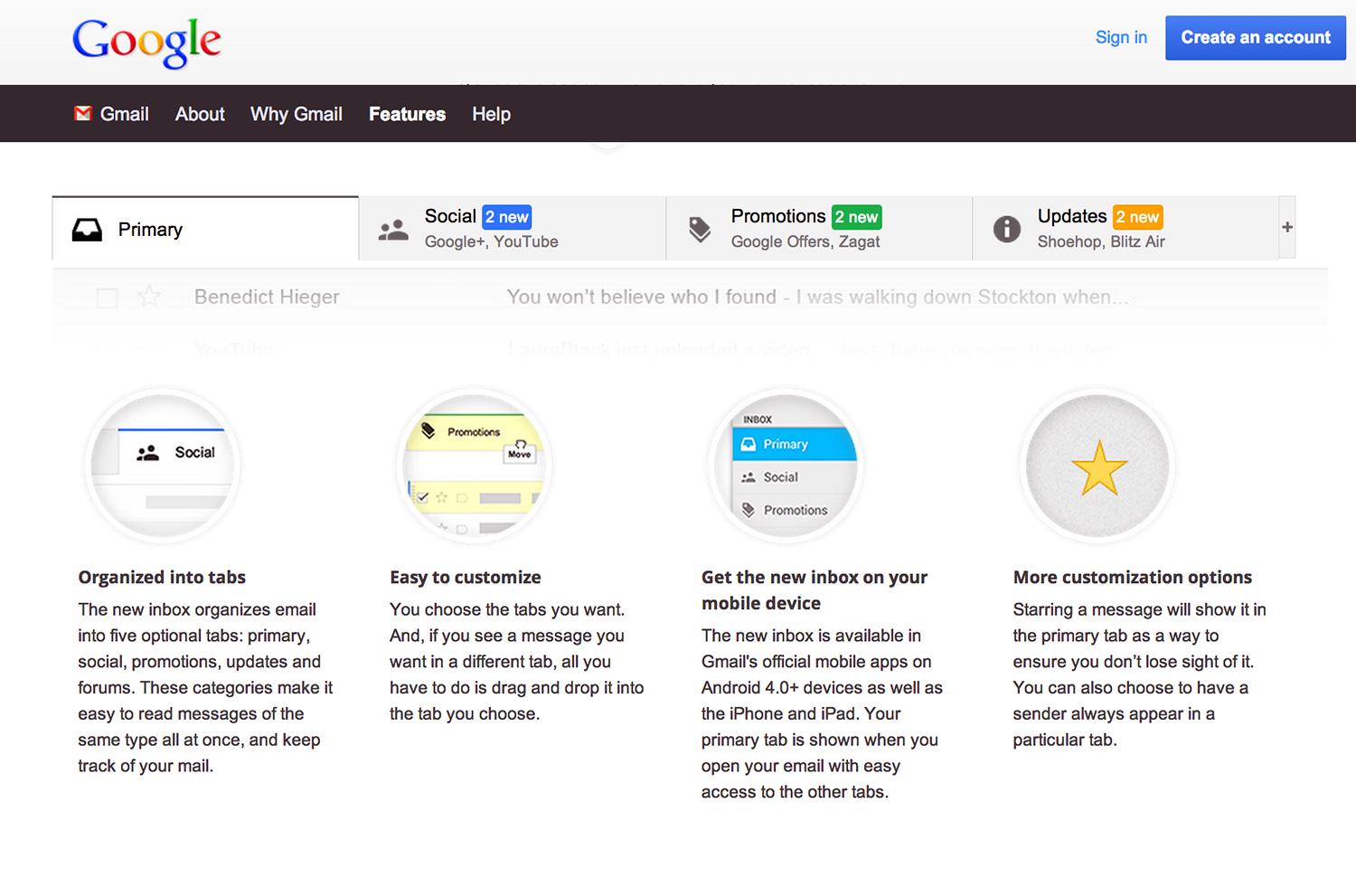Click the orange '2 new' Updates badge
Screen dimensions: 1356x896
1137,217
